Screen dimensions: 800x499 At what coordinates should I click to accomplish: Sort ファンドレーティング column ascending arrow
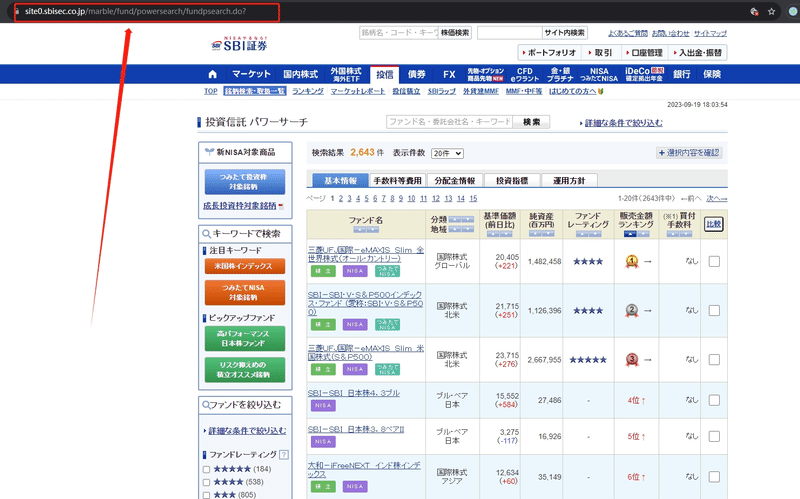click(x=582, y=234)
